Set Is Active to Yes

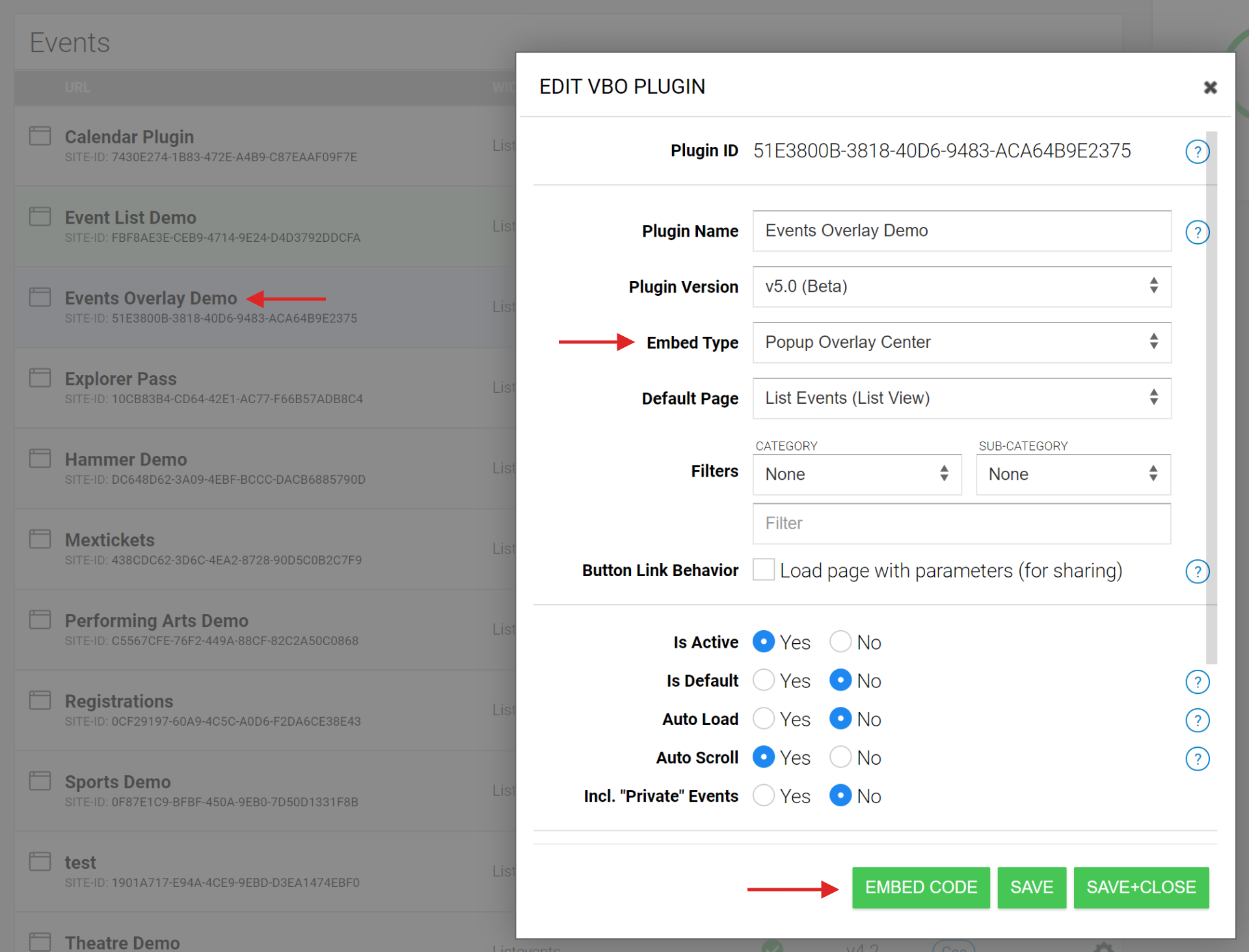764,642
